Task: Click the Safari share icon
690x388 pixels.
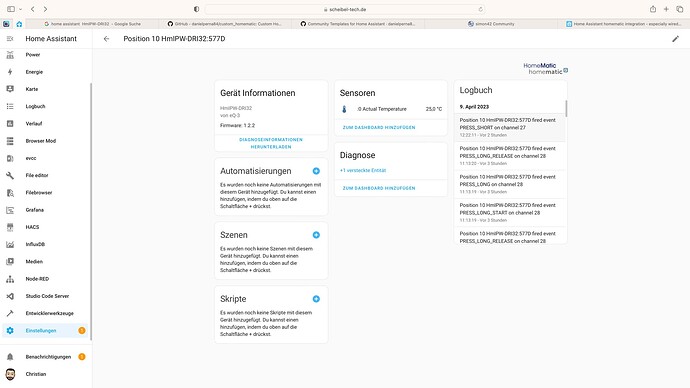Action: (653, 9)
